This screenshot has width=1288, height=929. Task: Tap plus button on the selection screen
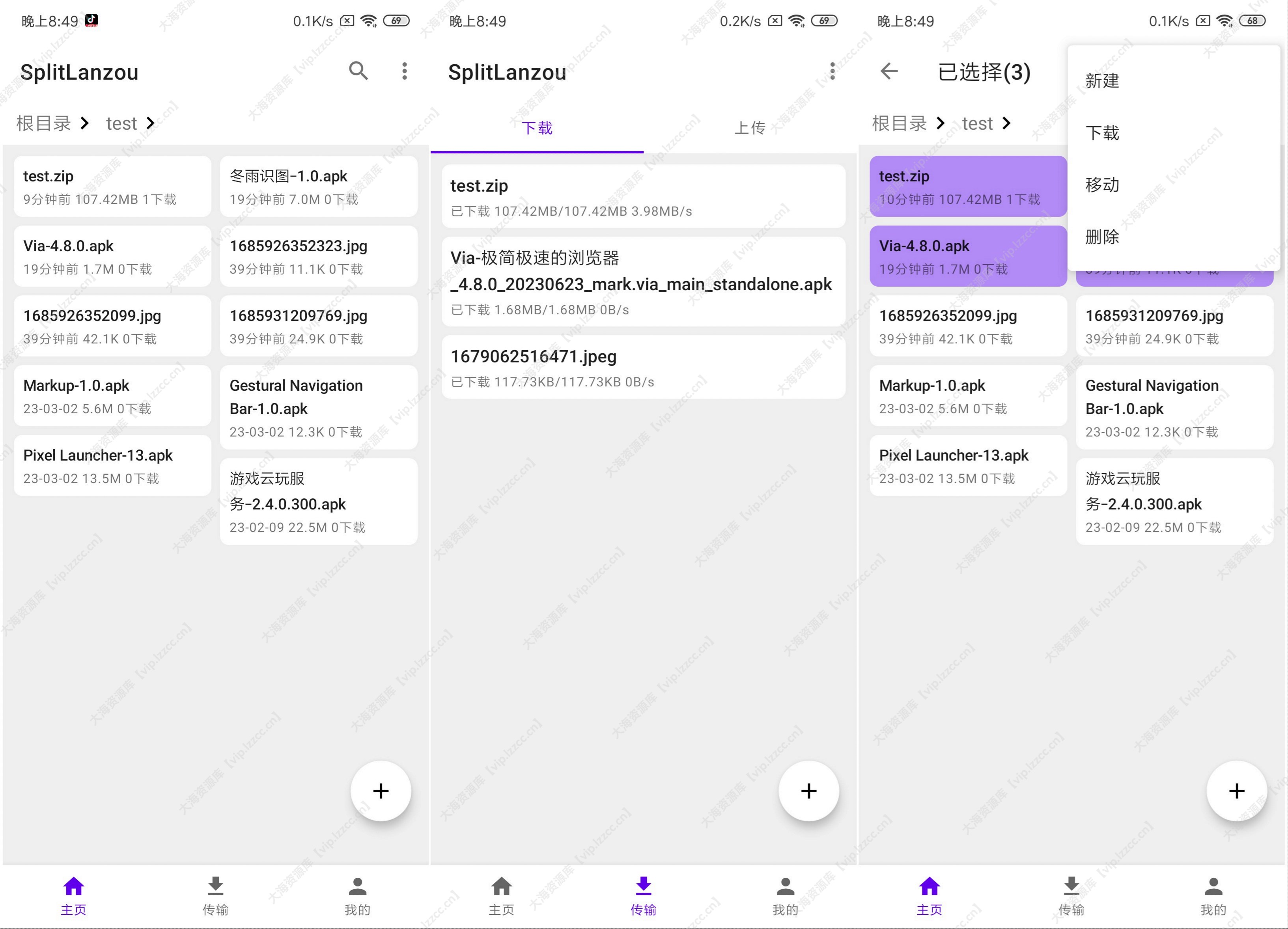coord(1236,791)
